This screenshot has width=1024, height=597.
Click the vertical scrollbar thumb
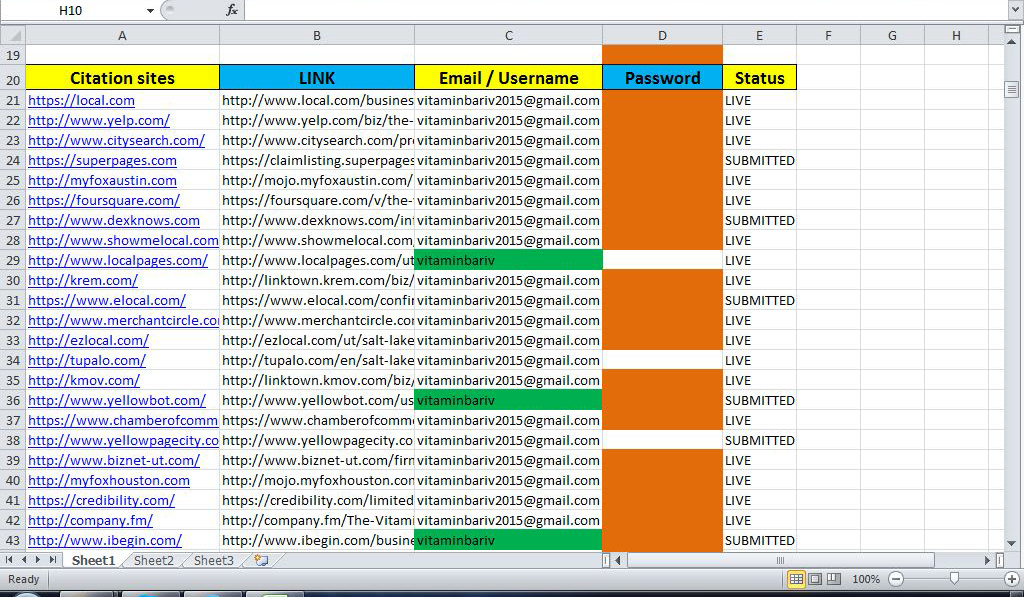(x=1012, y=89)
